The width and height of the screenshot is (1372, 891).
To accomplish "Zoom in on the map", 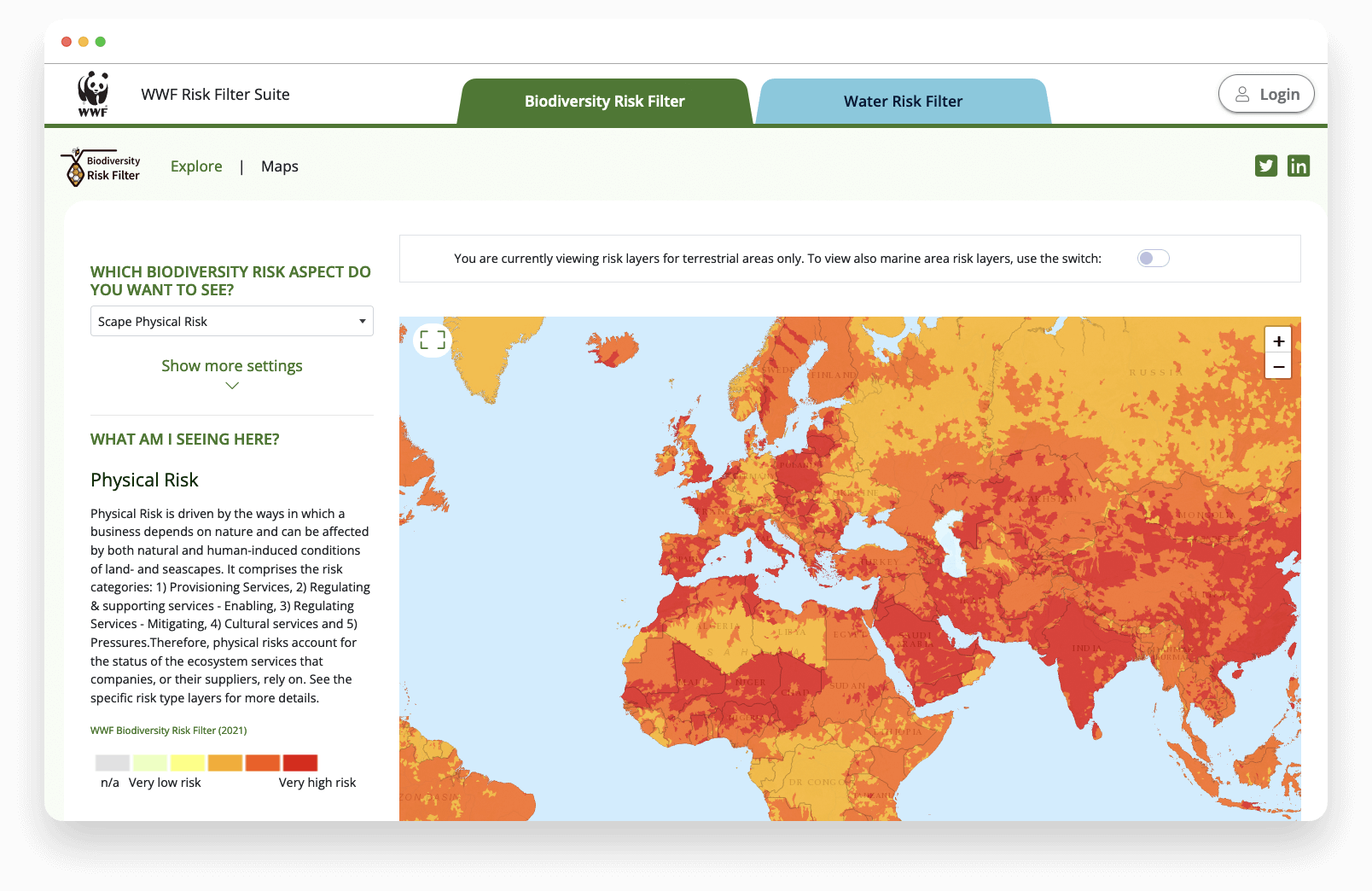I will 1278,340.
